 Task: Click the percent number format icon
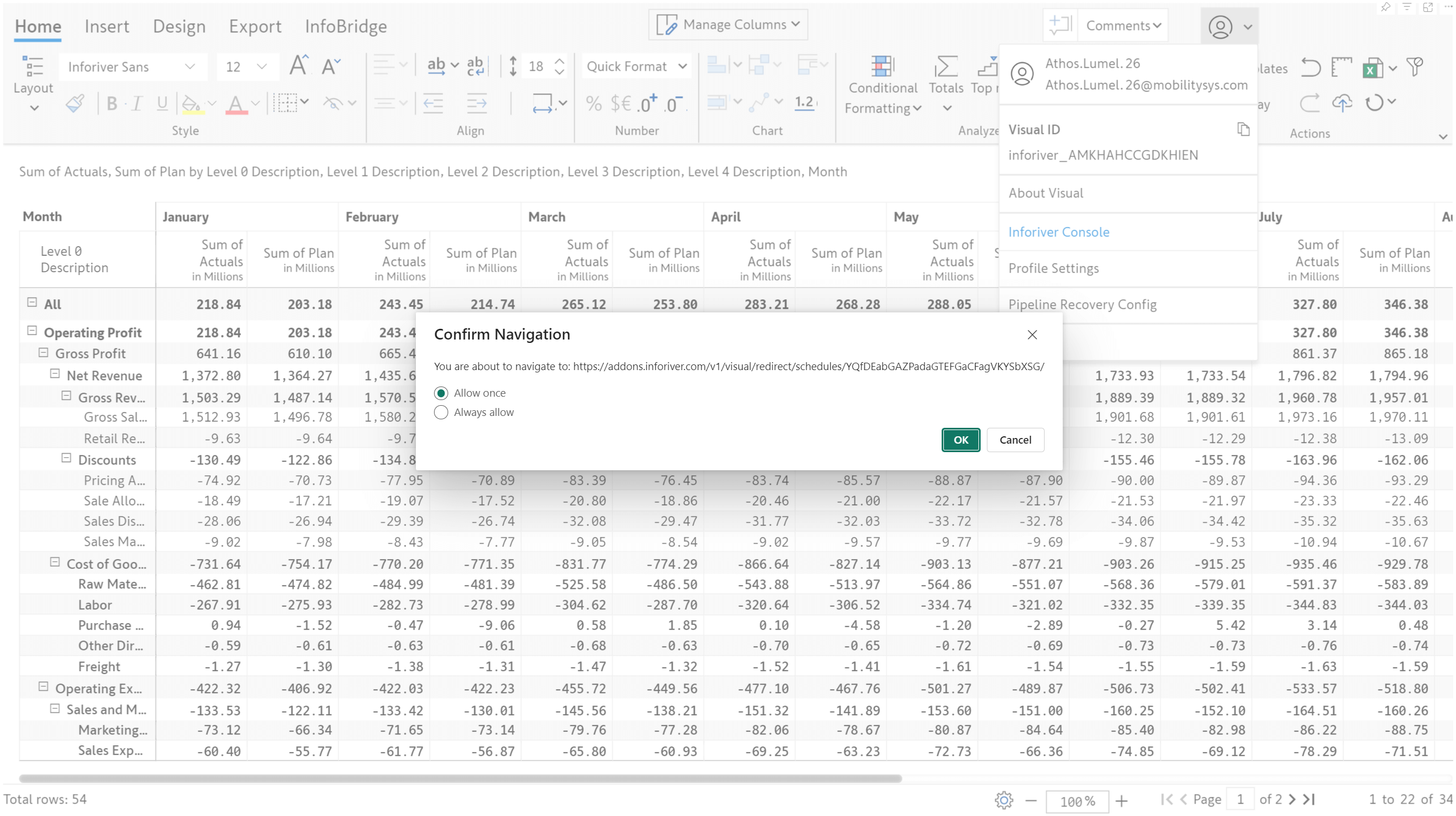click(593, 104)
